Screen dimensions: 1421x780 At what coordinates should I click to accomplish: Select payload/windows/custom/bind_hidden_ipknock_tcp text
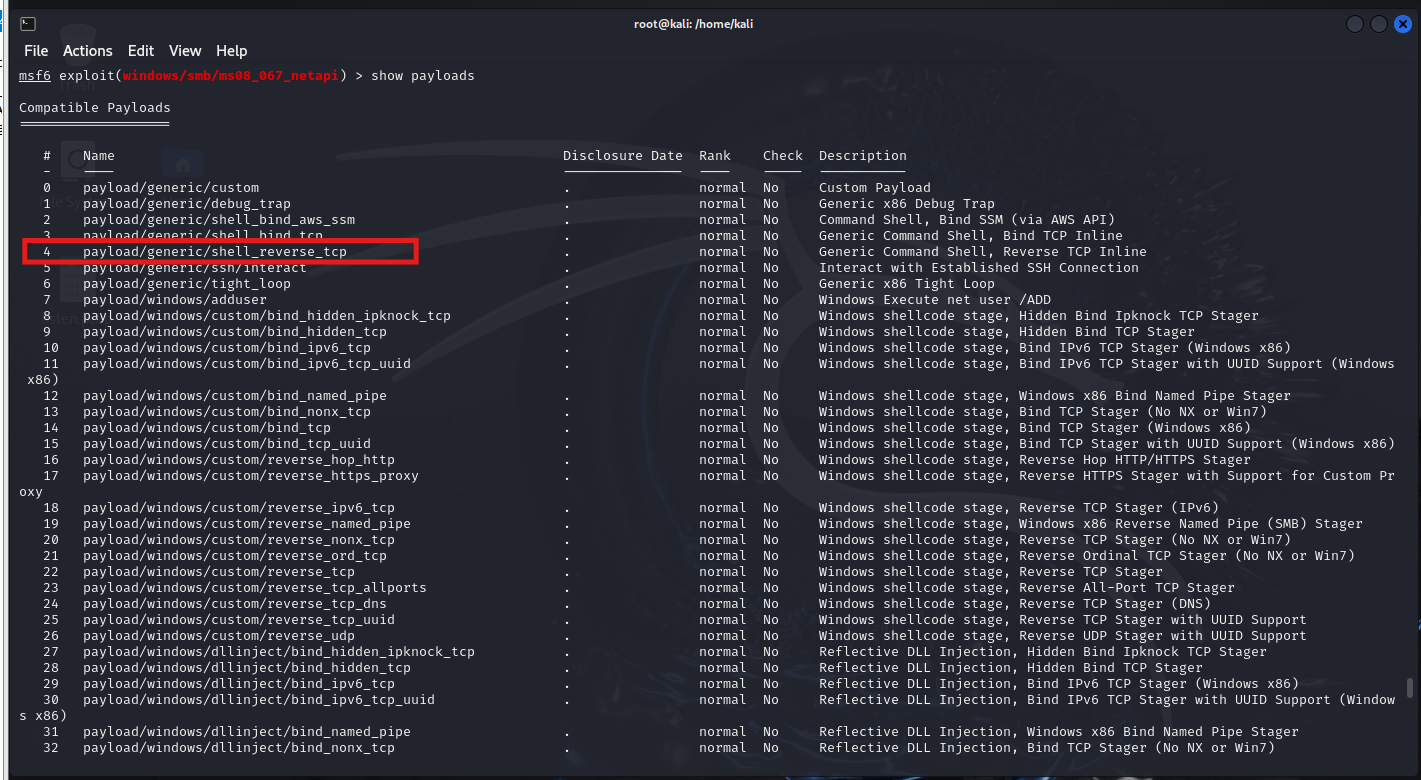(x=267, y=316)
